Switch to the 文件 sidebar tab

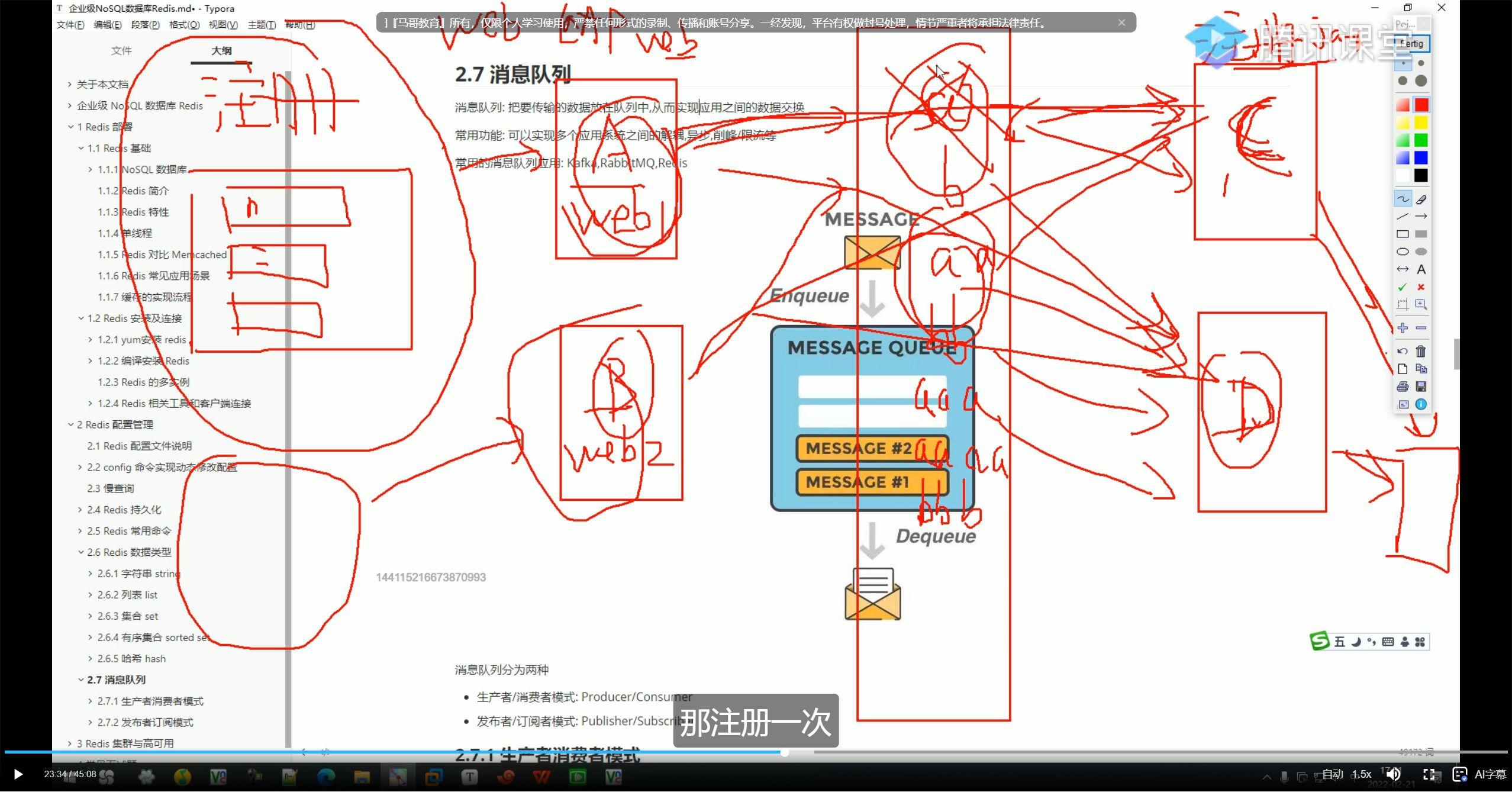coord(121,51)
